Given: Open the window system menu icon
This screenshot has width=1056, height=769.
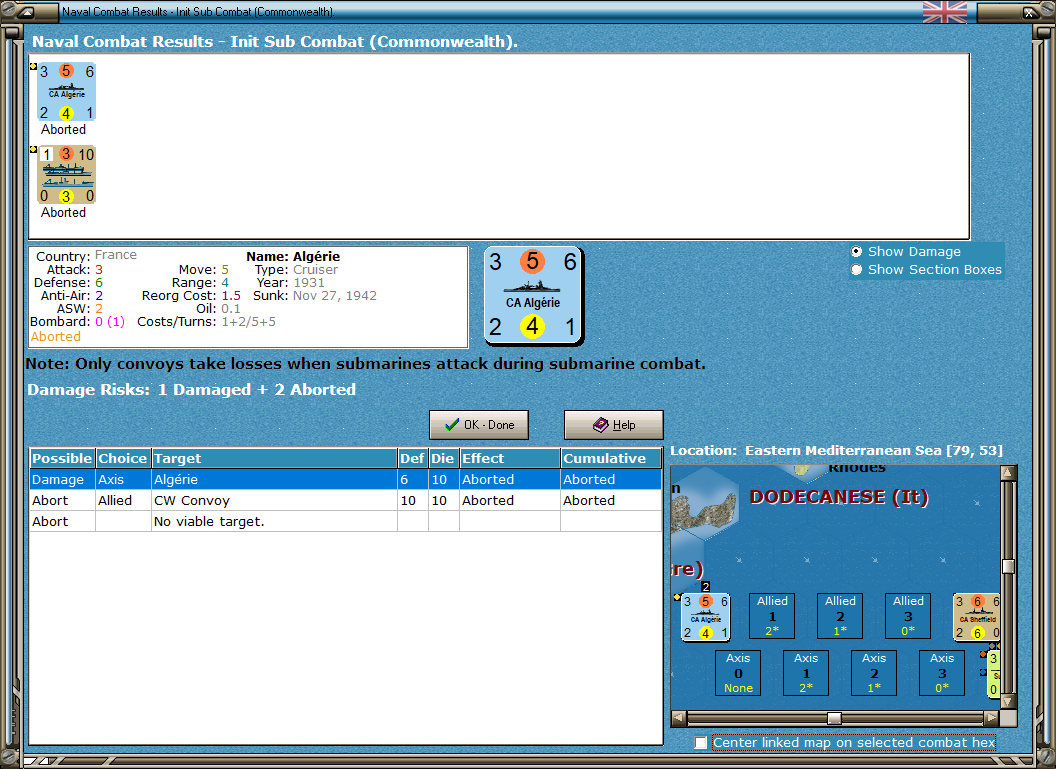Looking at the screenshot, I should 26,11.
